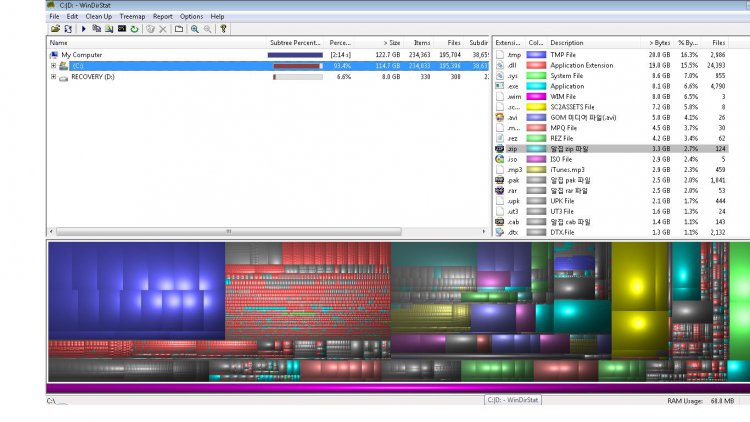750x422 pixels.
Task: Open the File menu
Action: click(x=55, y=16)
